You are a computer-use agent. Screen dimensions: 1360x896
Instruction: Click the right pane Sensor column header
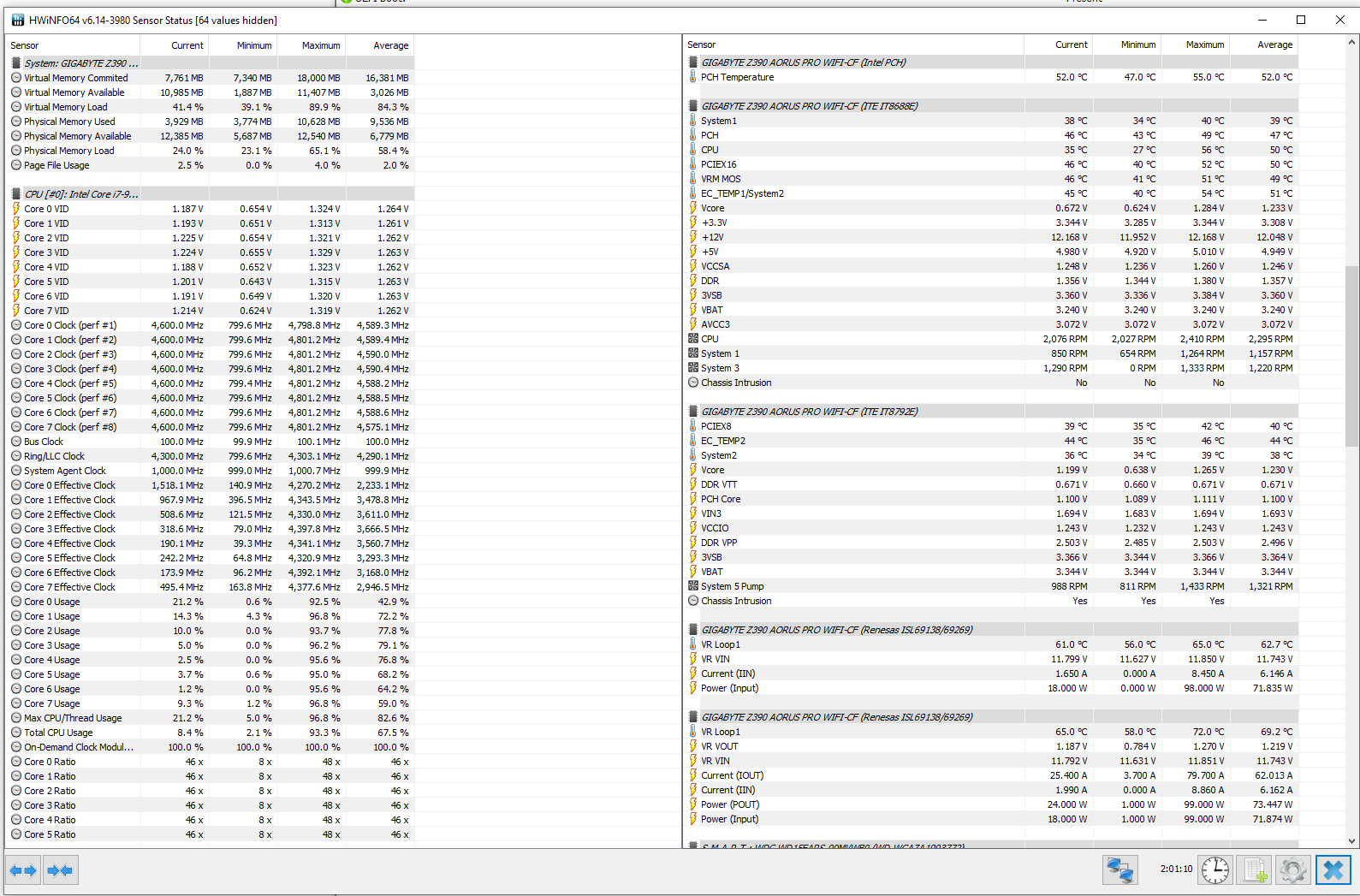(x=853, y=45)
